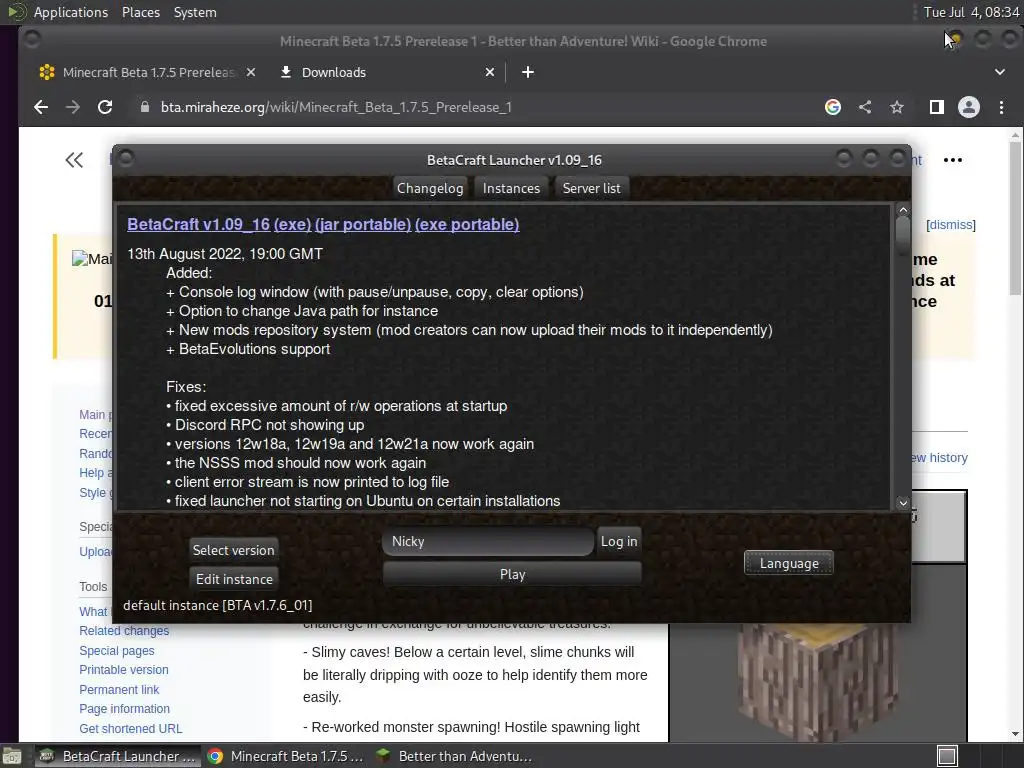
Task: Switch to Downloads tab
Action: tap(387, 72)
